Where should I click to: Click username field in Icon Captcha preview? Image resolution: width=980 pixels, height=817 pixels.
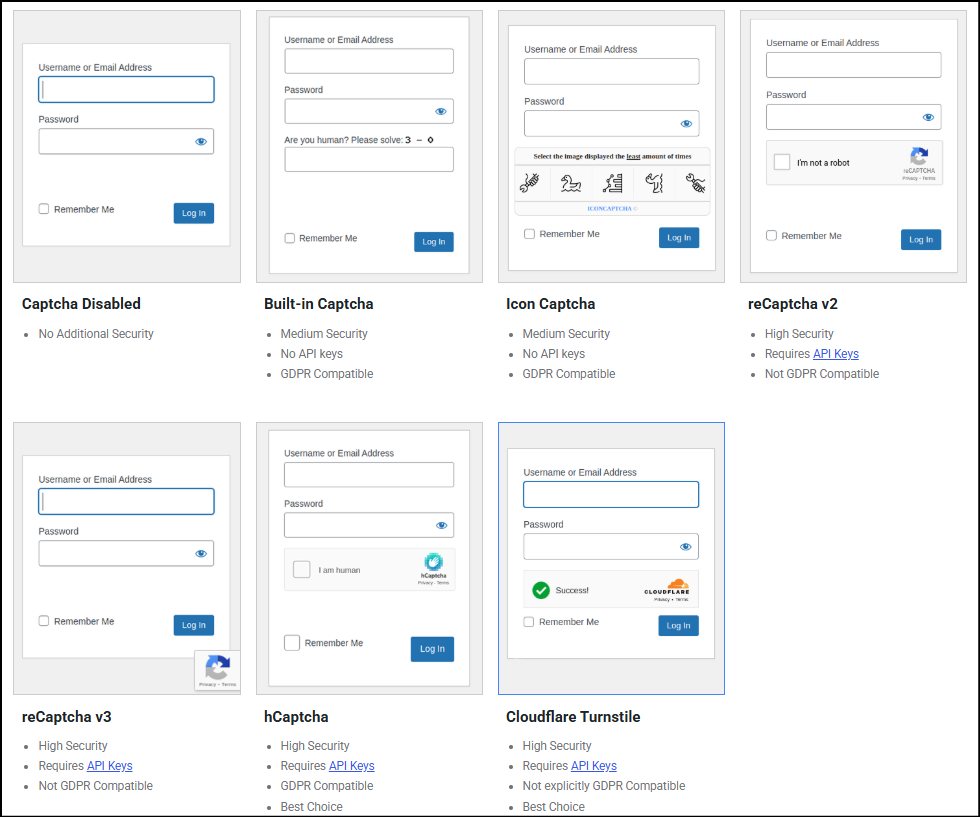pyautogui.click(x=611, y=71)
